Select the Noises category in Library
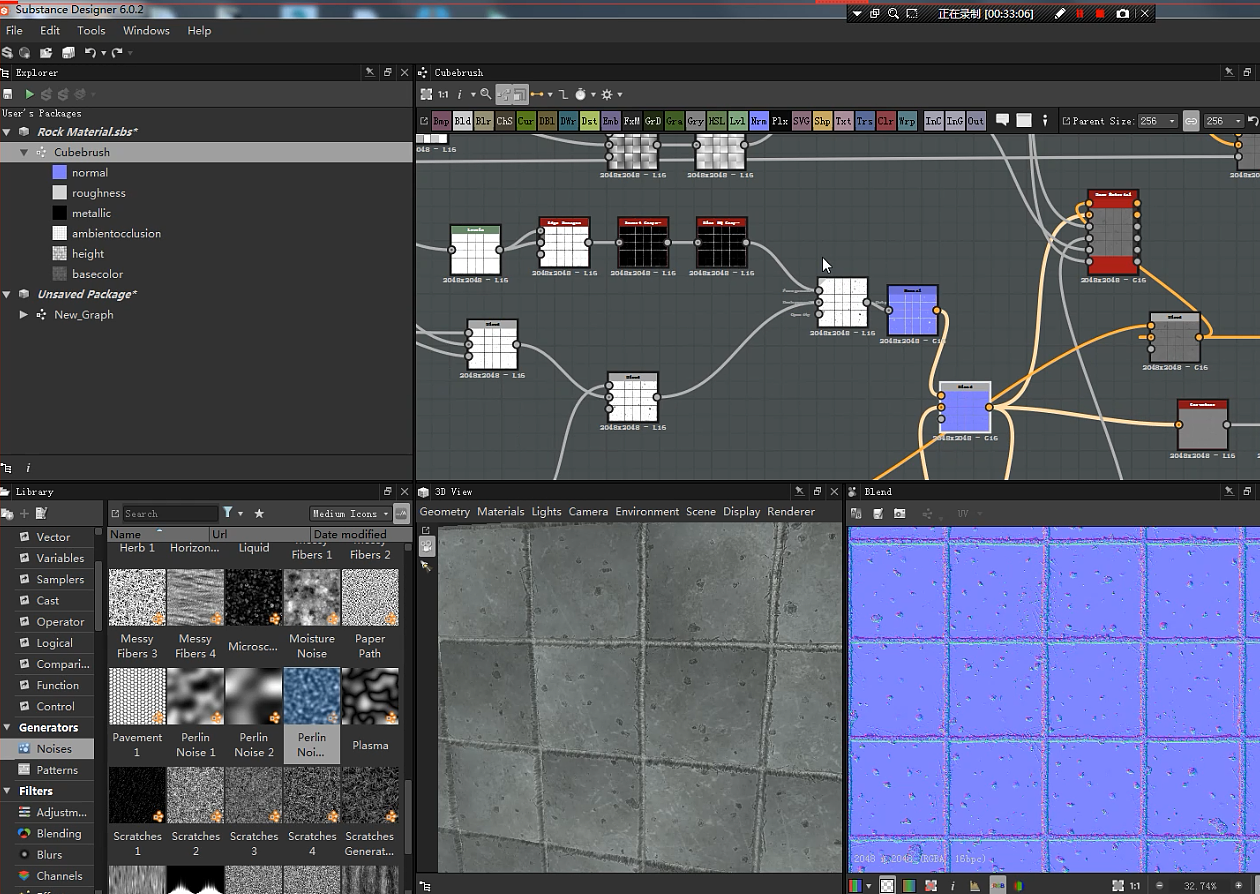Image resolution: width=1260 pixels, height=894 pixels. [x=54, y=748]
